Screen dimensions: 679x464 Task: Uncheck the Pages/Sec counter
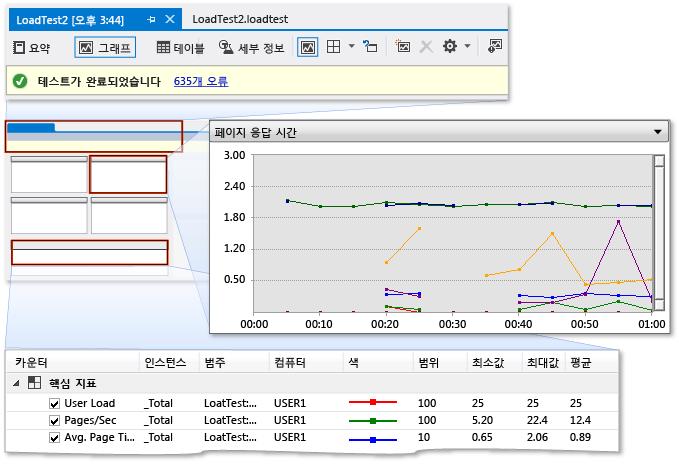coord(54,421)
